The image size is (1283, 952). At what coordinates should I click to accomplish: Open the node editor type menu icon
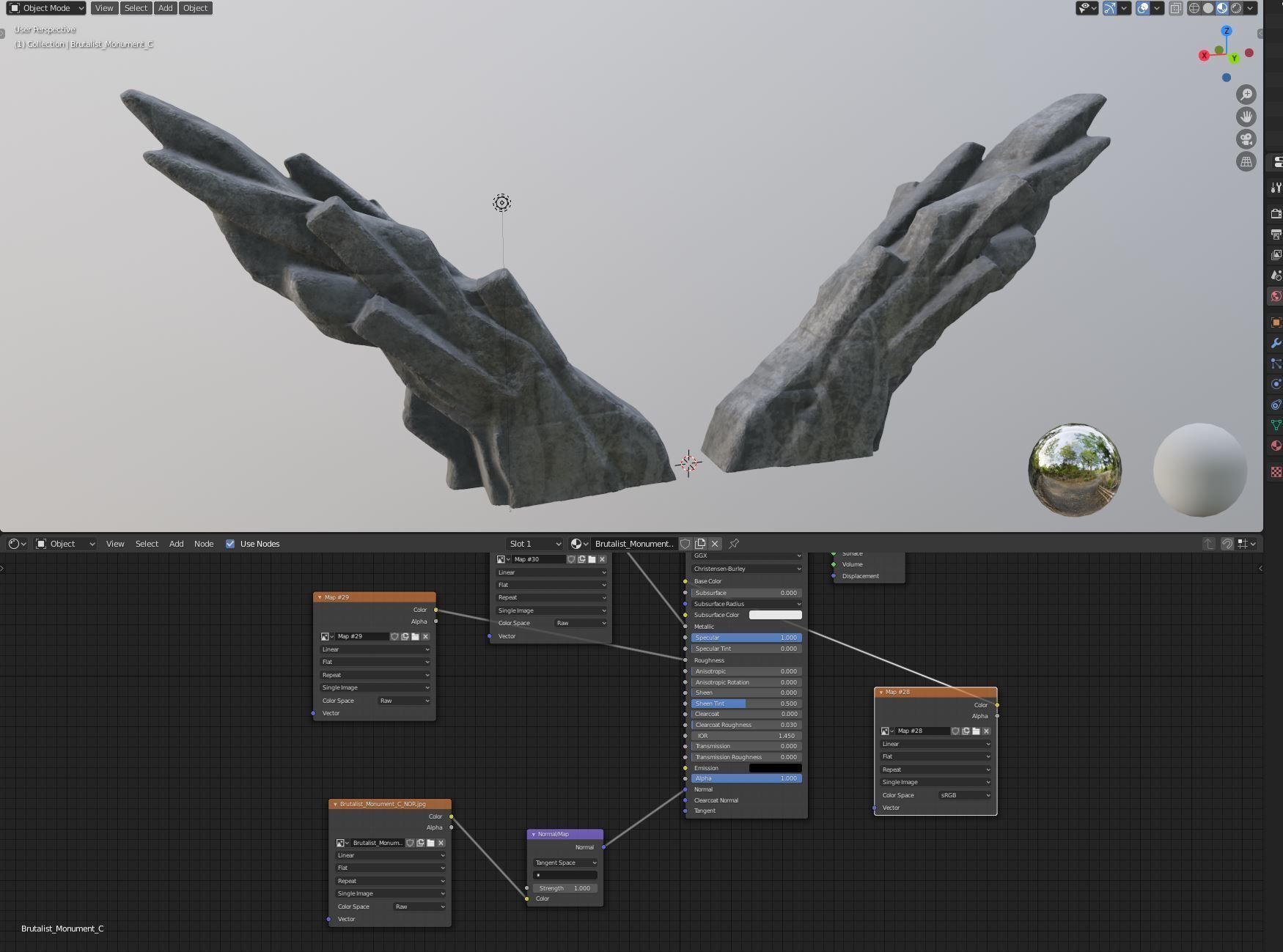(x=17, y=544)
